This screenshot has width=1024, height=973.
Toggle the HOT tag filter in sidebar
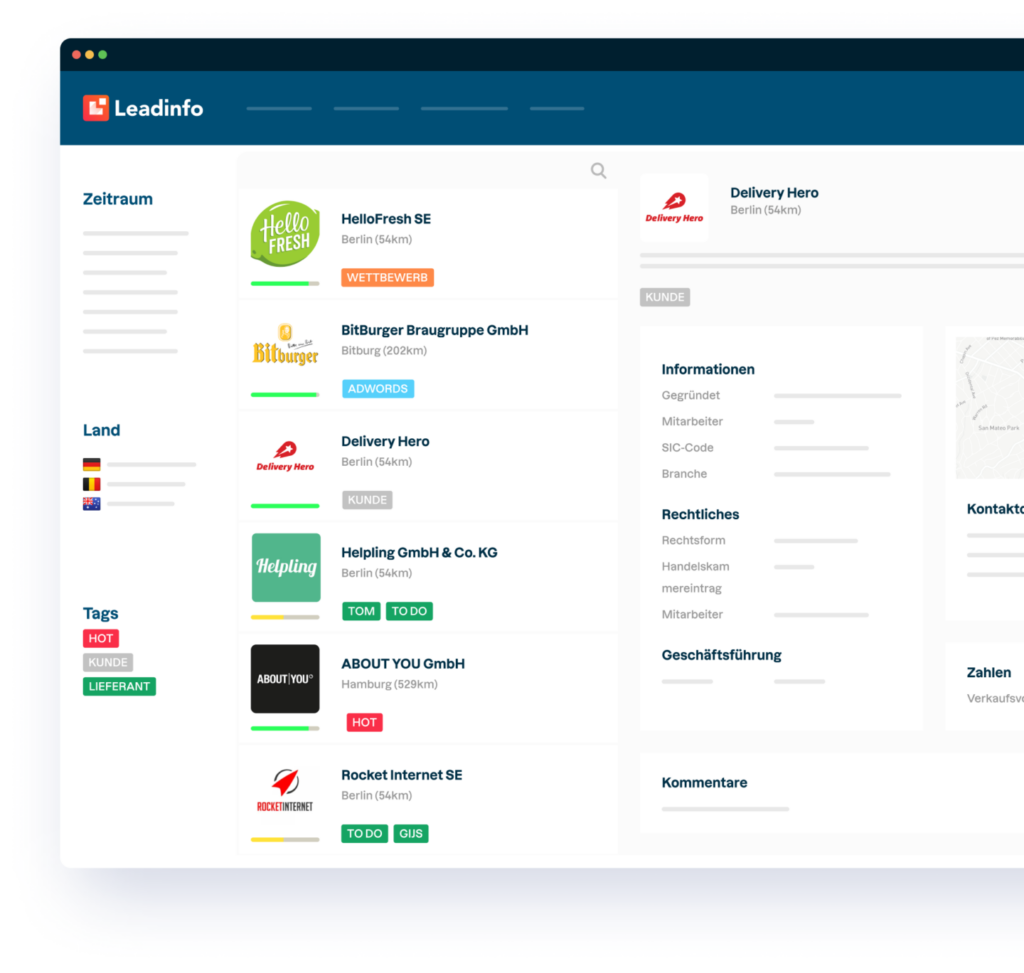[x=101, y=638]
